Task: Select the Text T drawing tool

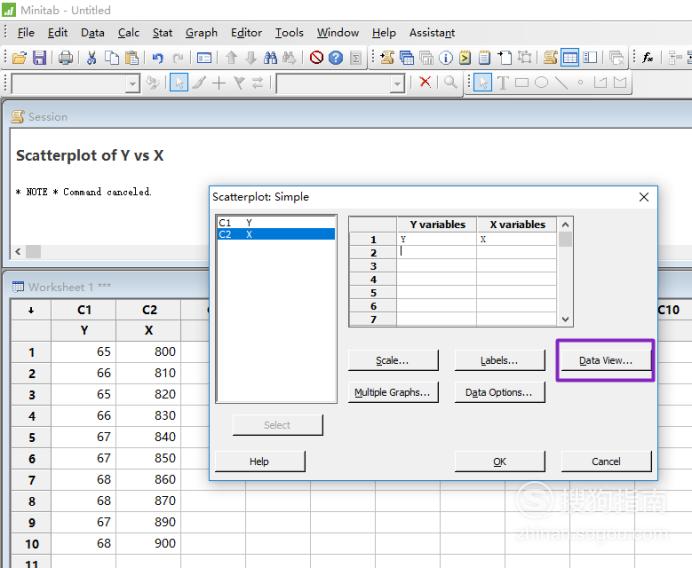Action: coord(502,83)
